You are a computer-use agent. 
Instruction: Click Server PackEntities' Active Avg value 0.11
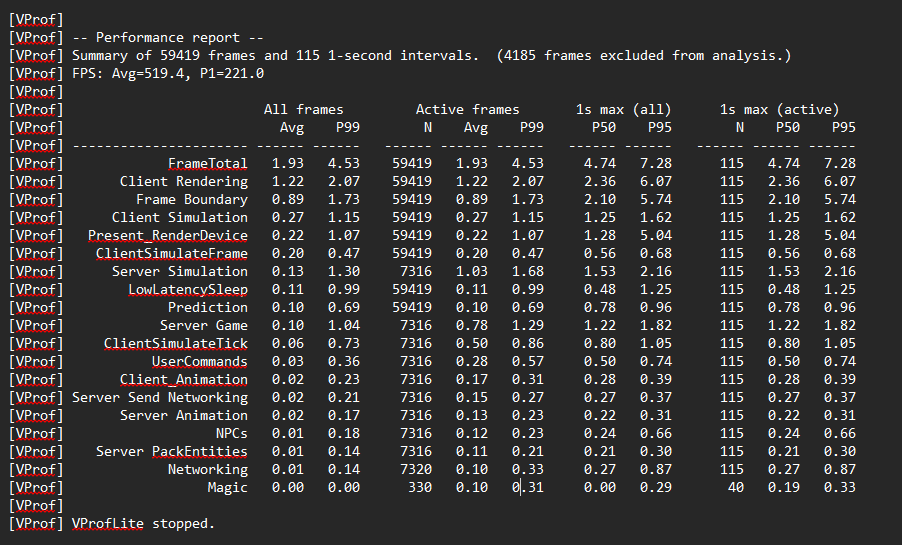pyautogui.click(x=472, y=451)
